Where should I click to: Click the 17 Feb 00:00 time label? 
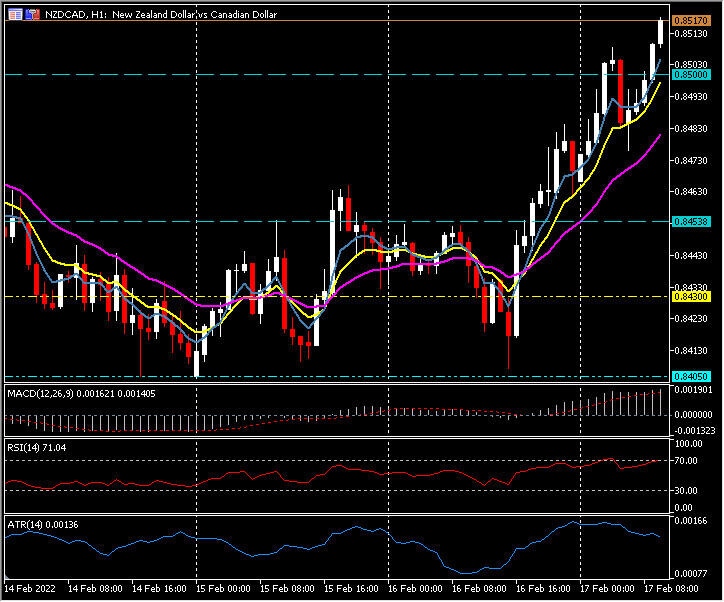point(607,589)
